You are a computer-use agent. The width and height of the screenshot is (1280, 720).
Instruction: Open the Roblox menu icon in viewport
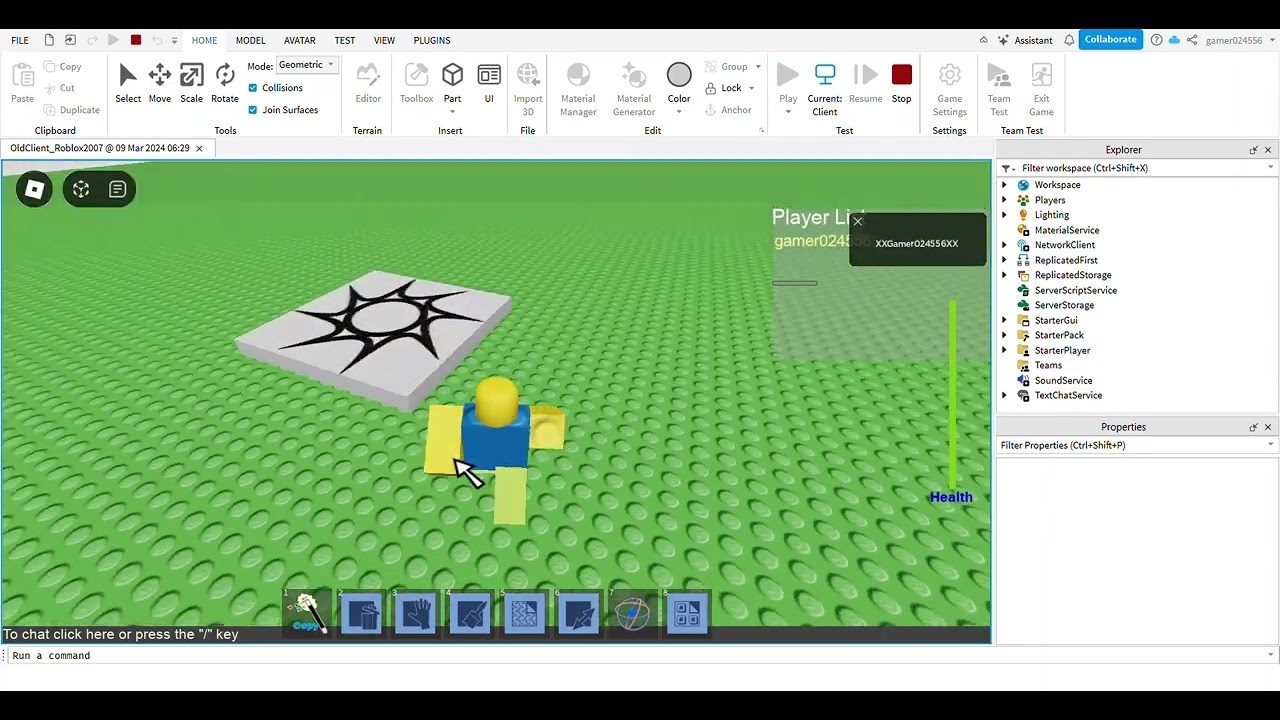34,189
